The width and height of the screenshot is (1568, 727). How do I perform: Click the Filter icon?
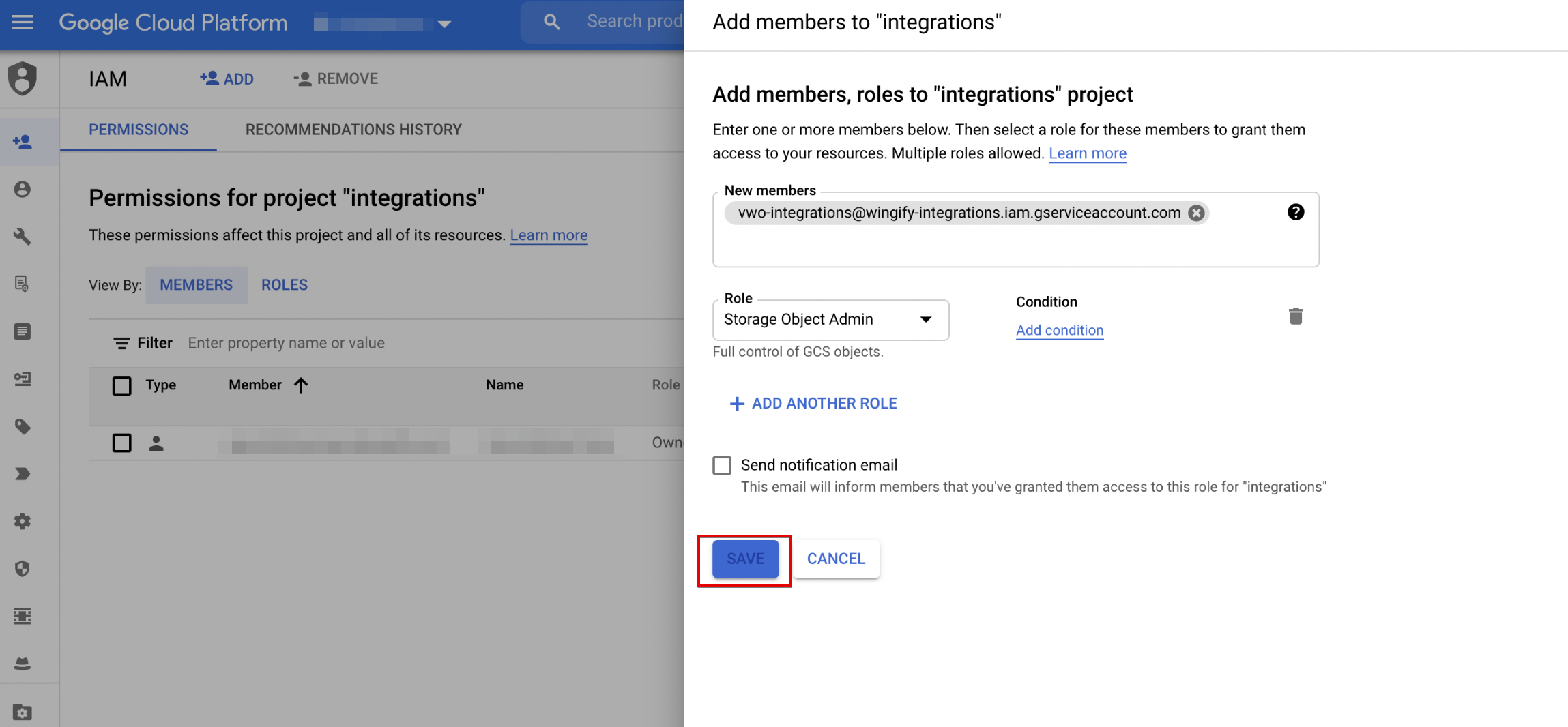click(x=121, y=343)
